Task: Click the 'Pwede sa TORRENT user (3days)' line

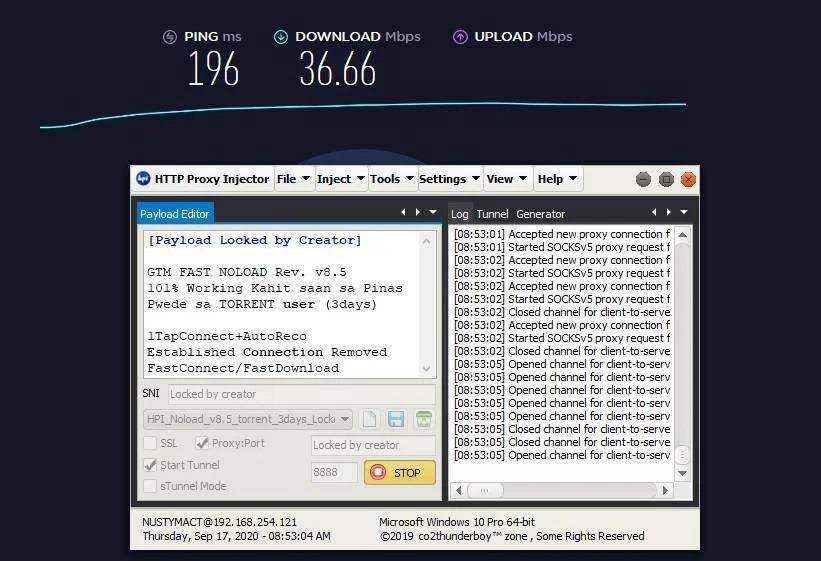Action: (x=262, y=304)
